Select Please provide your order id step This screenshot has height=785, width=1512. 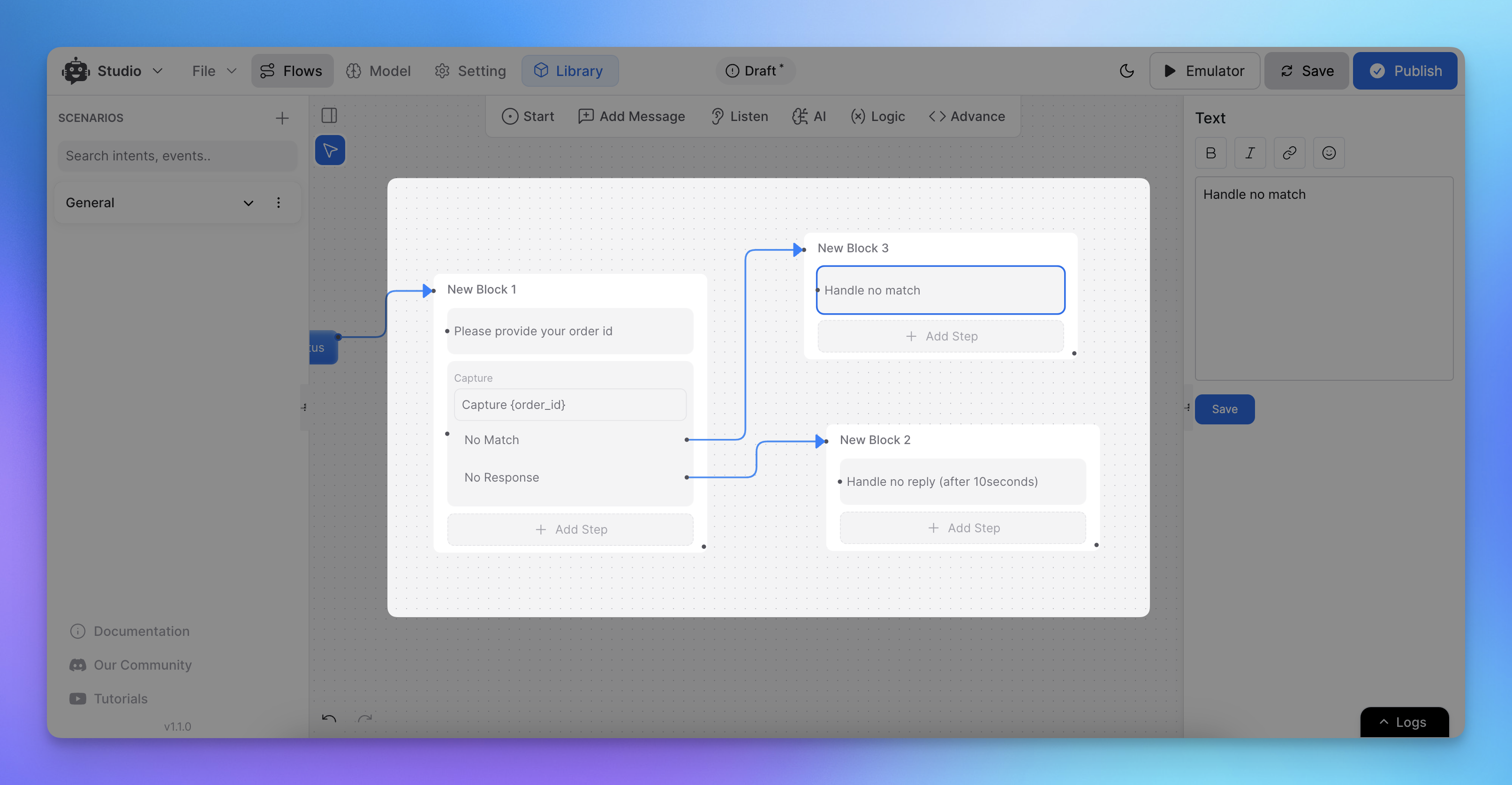(x=570, y=332)
